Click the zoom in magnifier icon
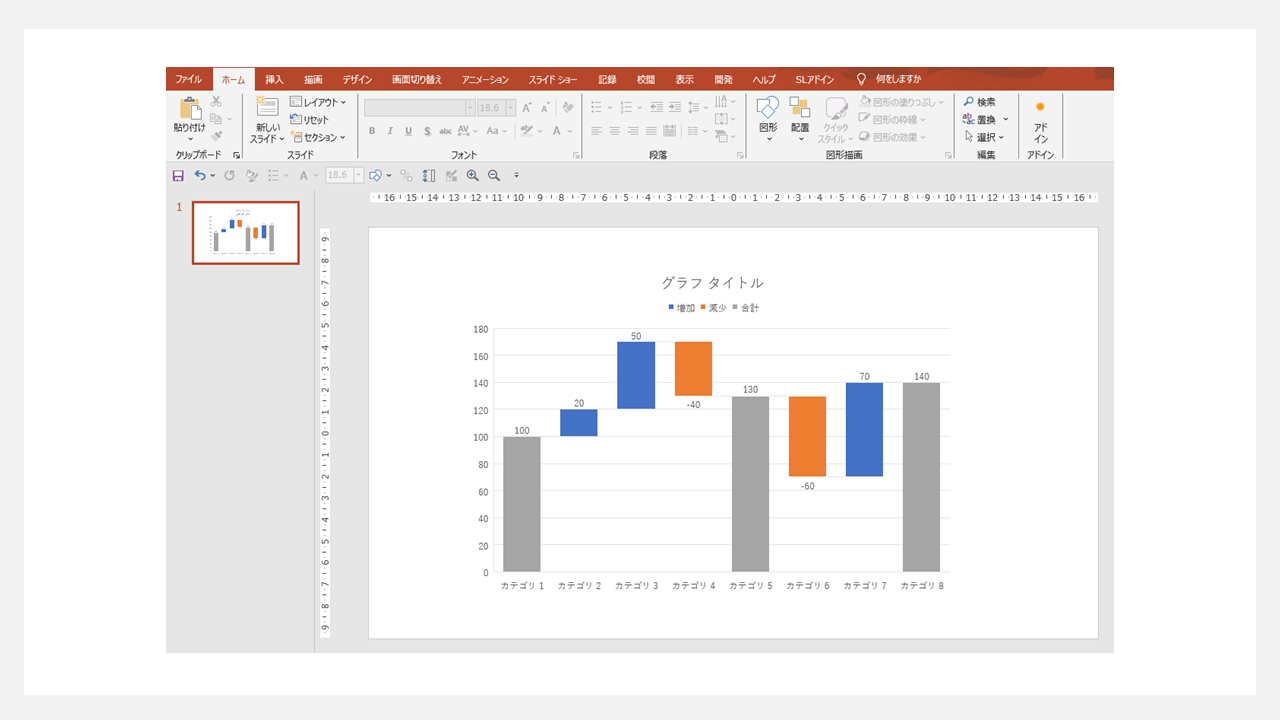Image resolution: width=1280 pixels, height=720 pixels. point(473,175)
